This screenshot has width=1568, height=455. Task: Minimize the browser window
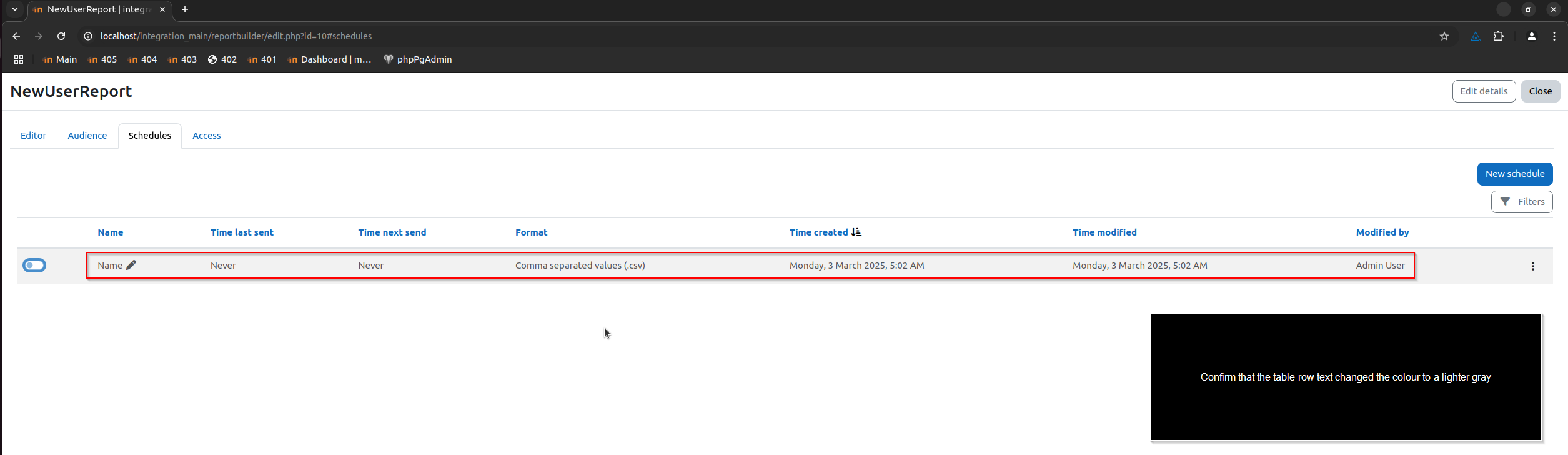[x=1504, y=9]
